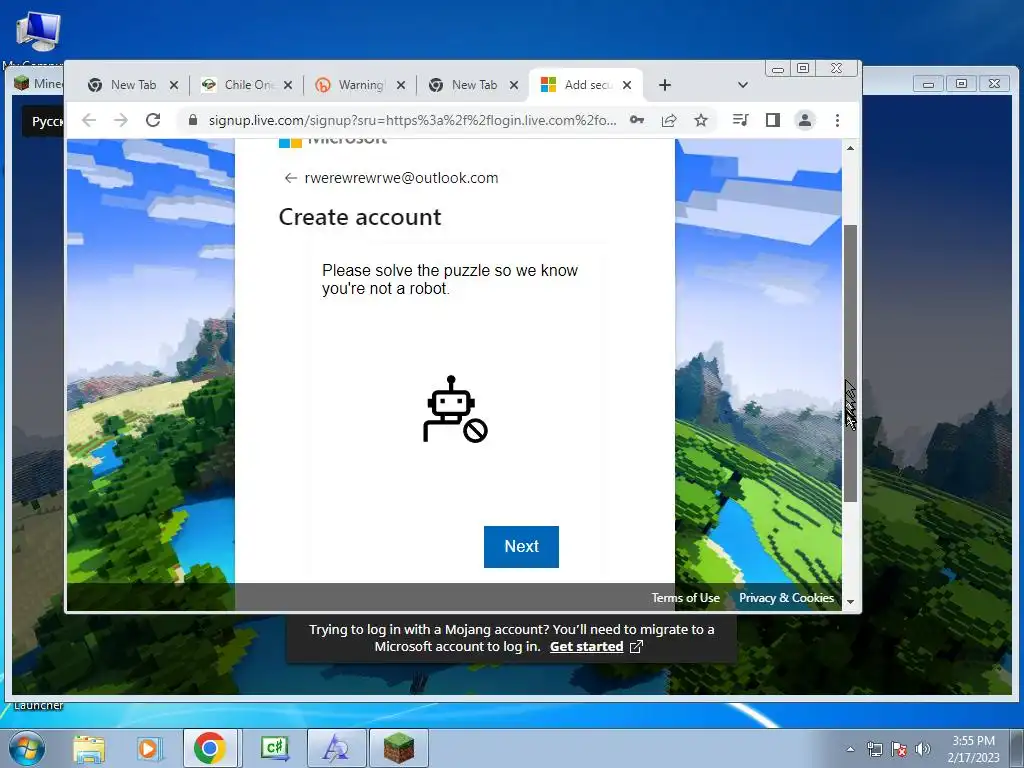Click the Action Center flag icon

(899, 749)
